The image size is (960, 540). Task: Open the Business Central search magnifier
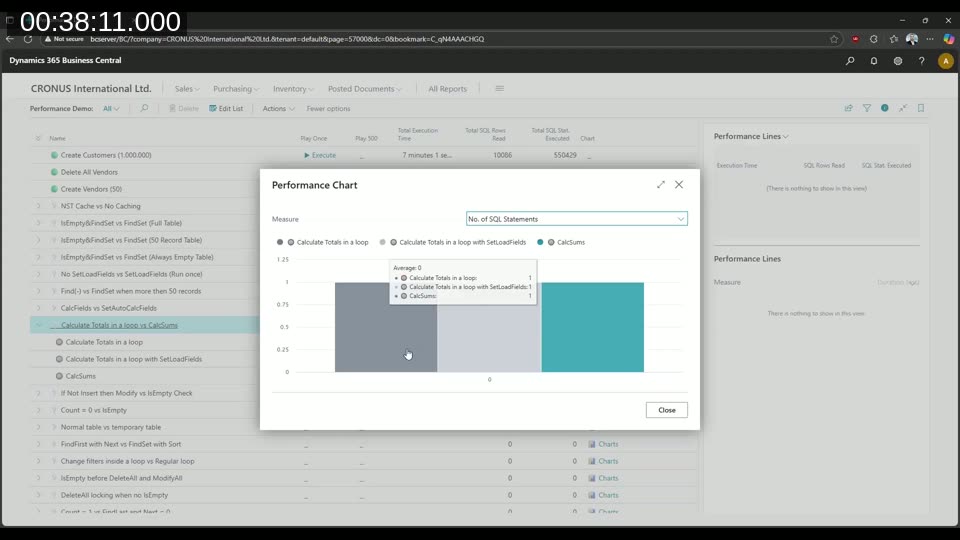click(x=850, y=61)
